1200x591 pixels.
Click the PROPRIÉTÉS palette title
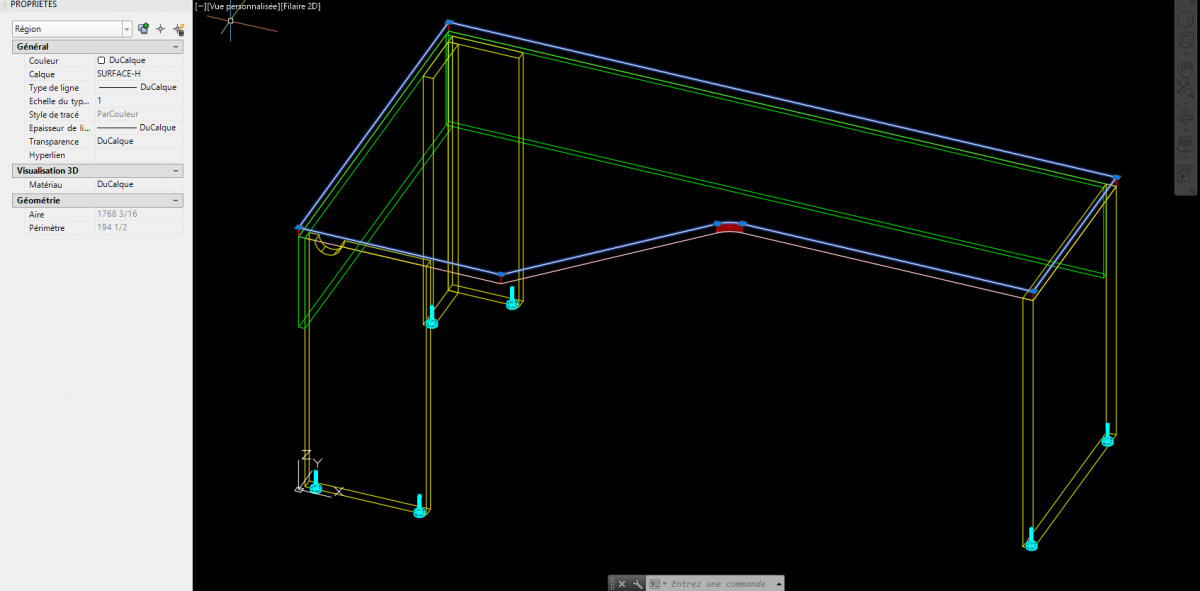pyautogui.click(x=33, y=5)
